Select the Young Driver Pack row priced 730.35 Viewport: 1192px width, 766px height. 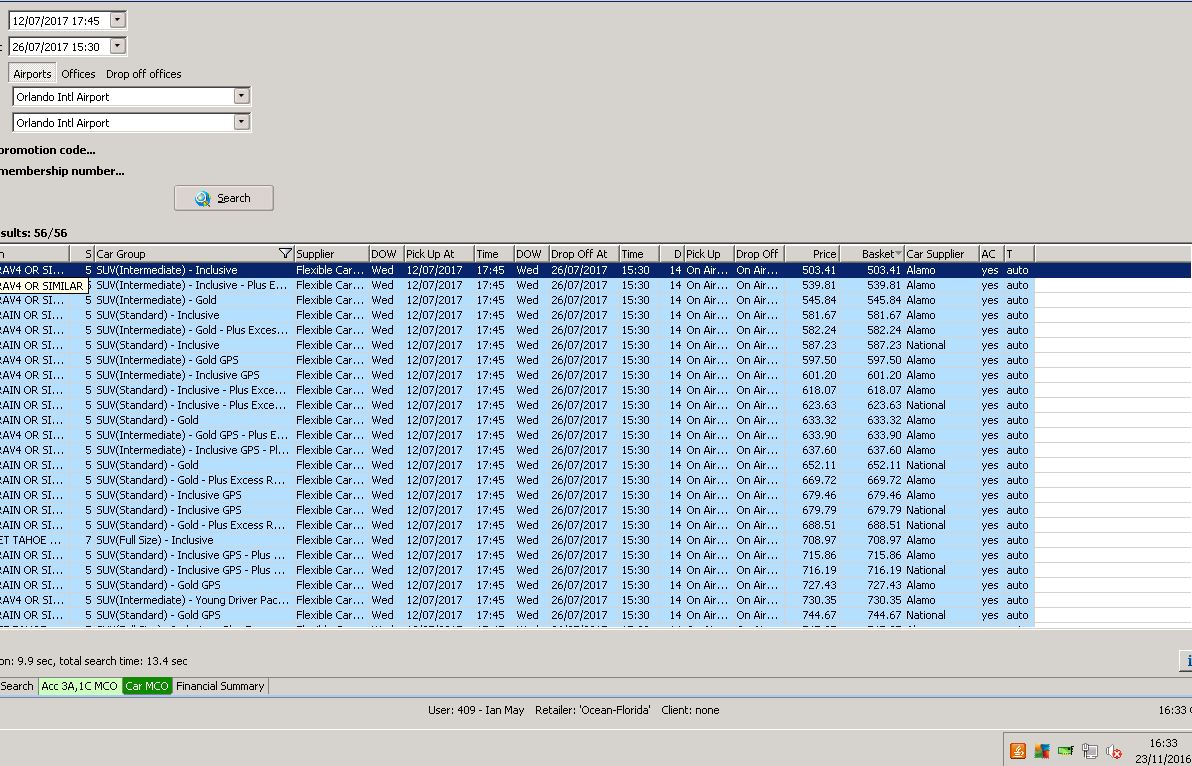[517, 600]
